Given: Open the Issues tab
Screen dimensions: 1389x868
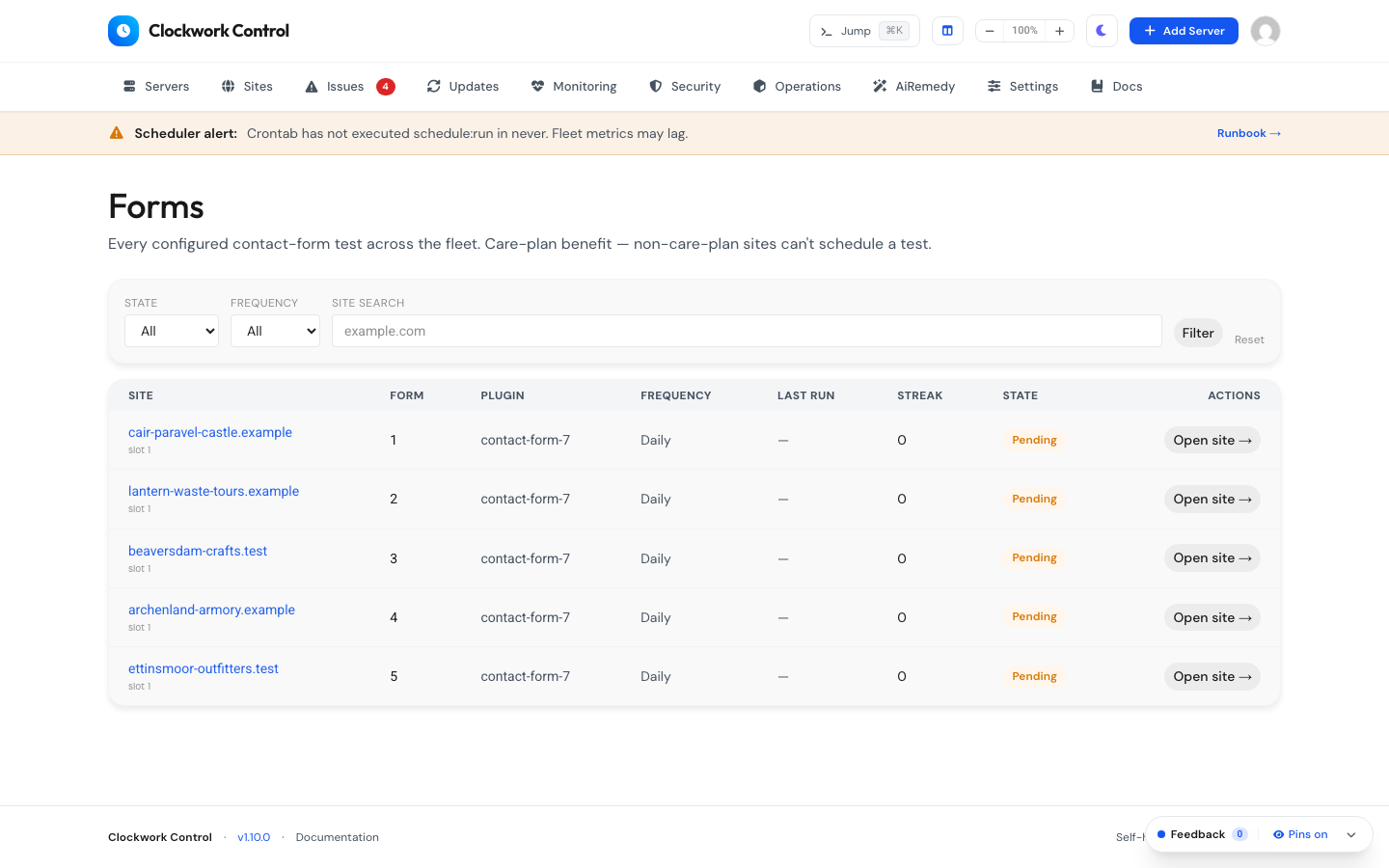Looking at the screenshot, I should 349,87.
